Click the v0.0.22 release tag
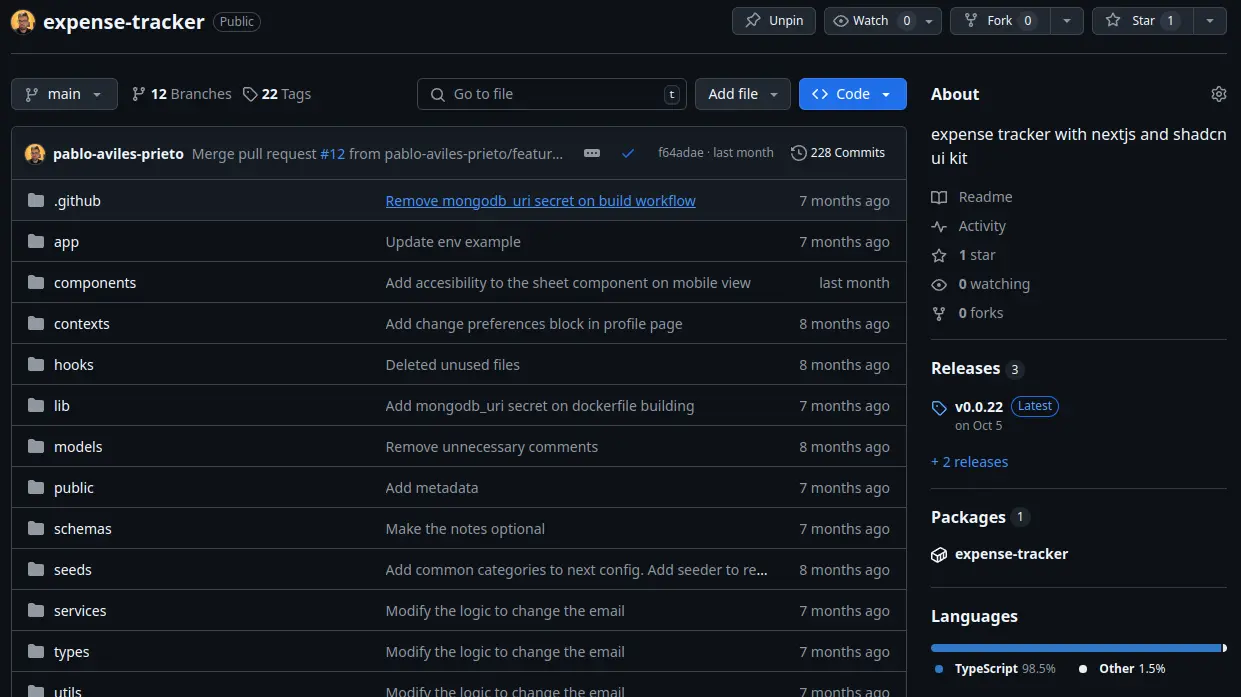Viewport: 1241px width, 697px height. click(978, 406)
